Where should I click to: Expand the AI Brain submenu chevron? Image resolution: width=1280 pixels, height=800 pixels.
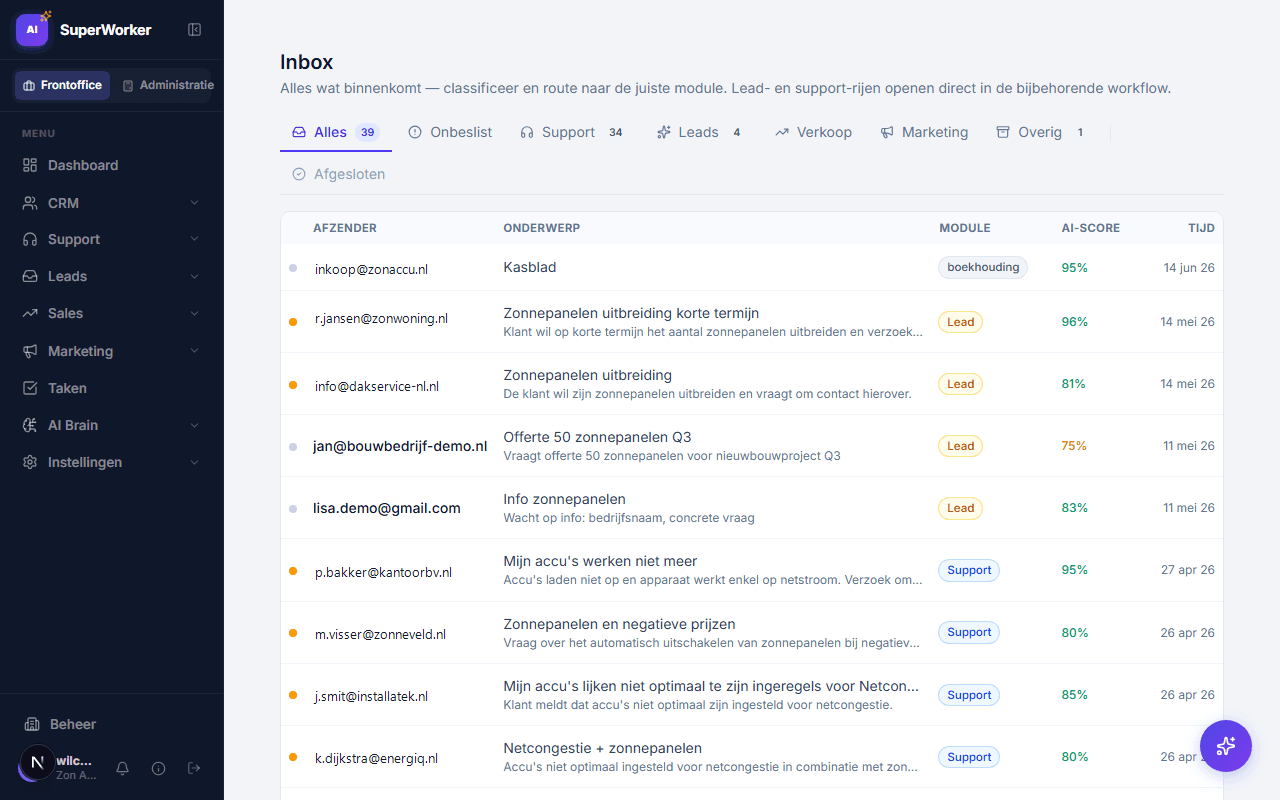(194, 425)
